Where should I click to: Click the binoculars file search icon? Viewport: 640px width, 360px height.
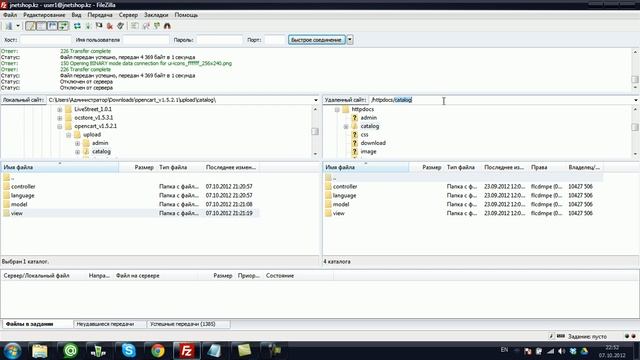click(x=167, y=26)
